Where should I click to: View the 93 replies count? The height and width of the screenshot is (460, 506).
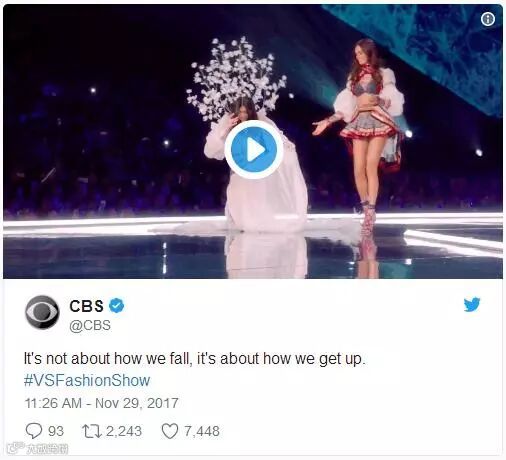56,431
